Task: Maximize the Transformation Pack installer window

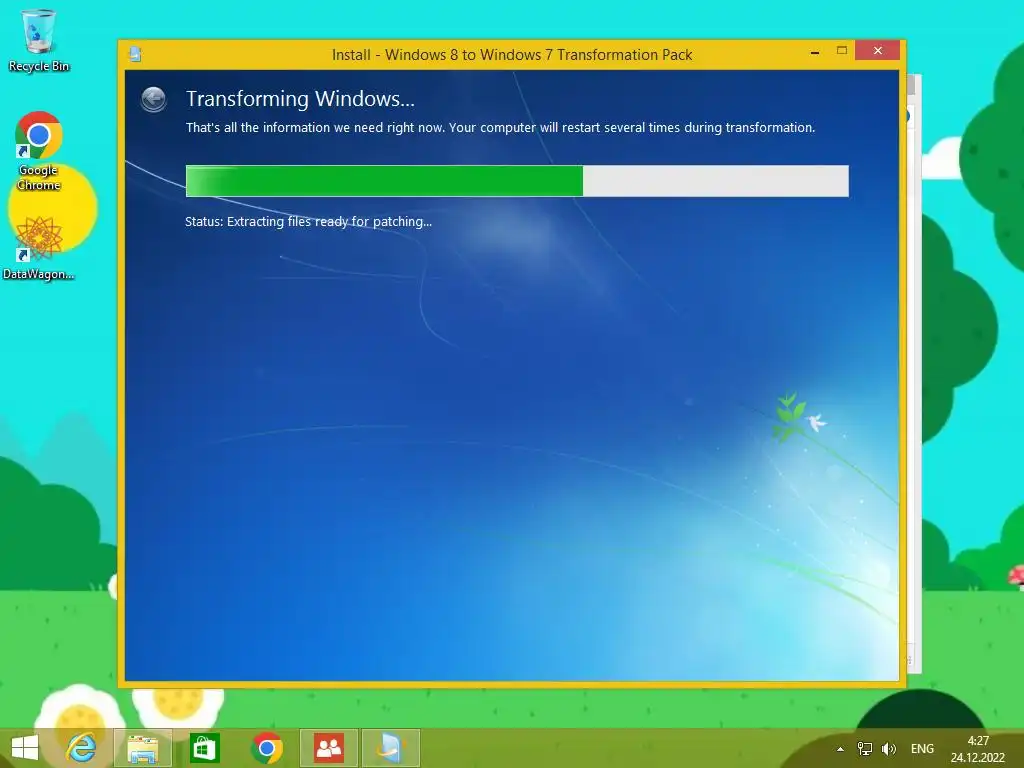Action: click(x=842, y=50)
